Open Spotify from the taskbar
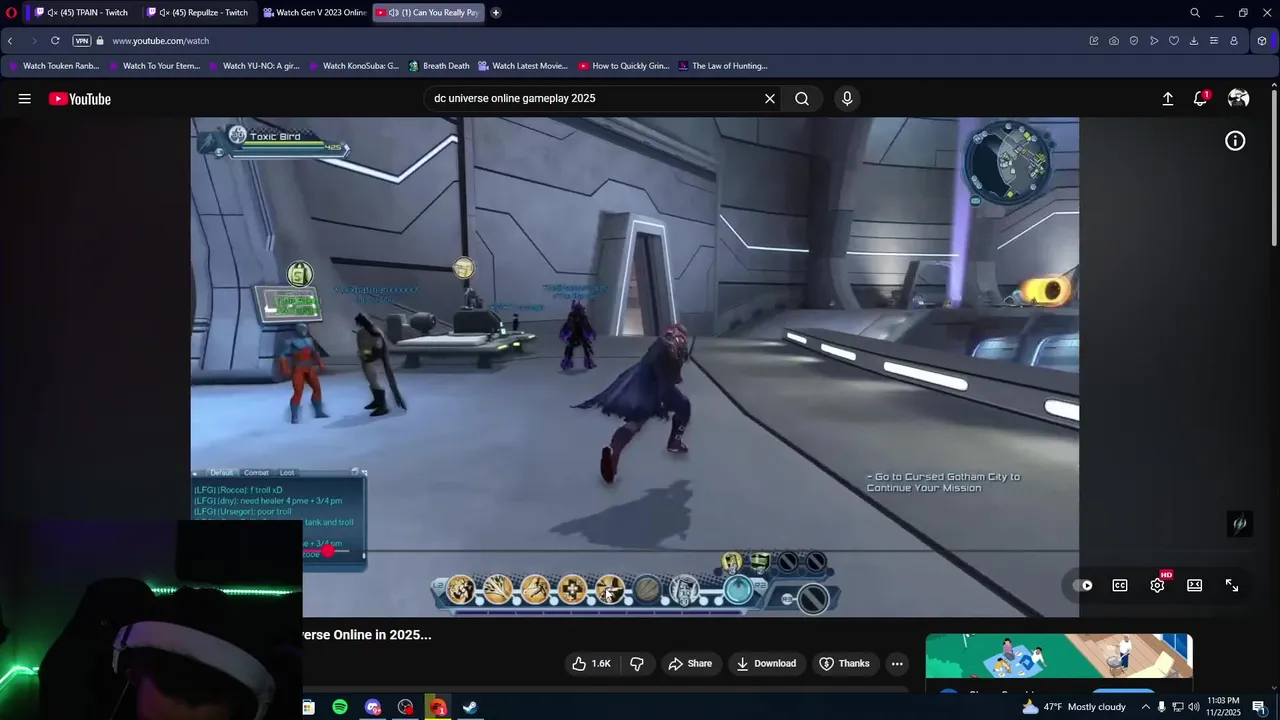The width and height of the screenshot is (1280, 720). 340,707
